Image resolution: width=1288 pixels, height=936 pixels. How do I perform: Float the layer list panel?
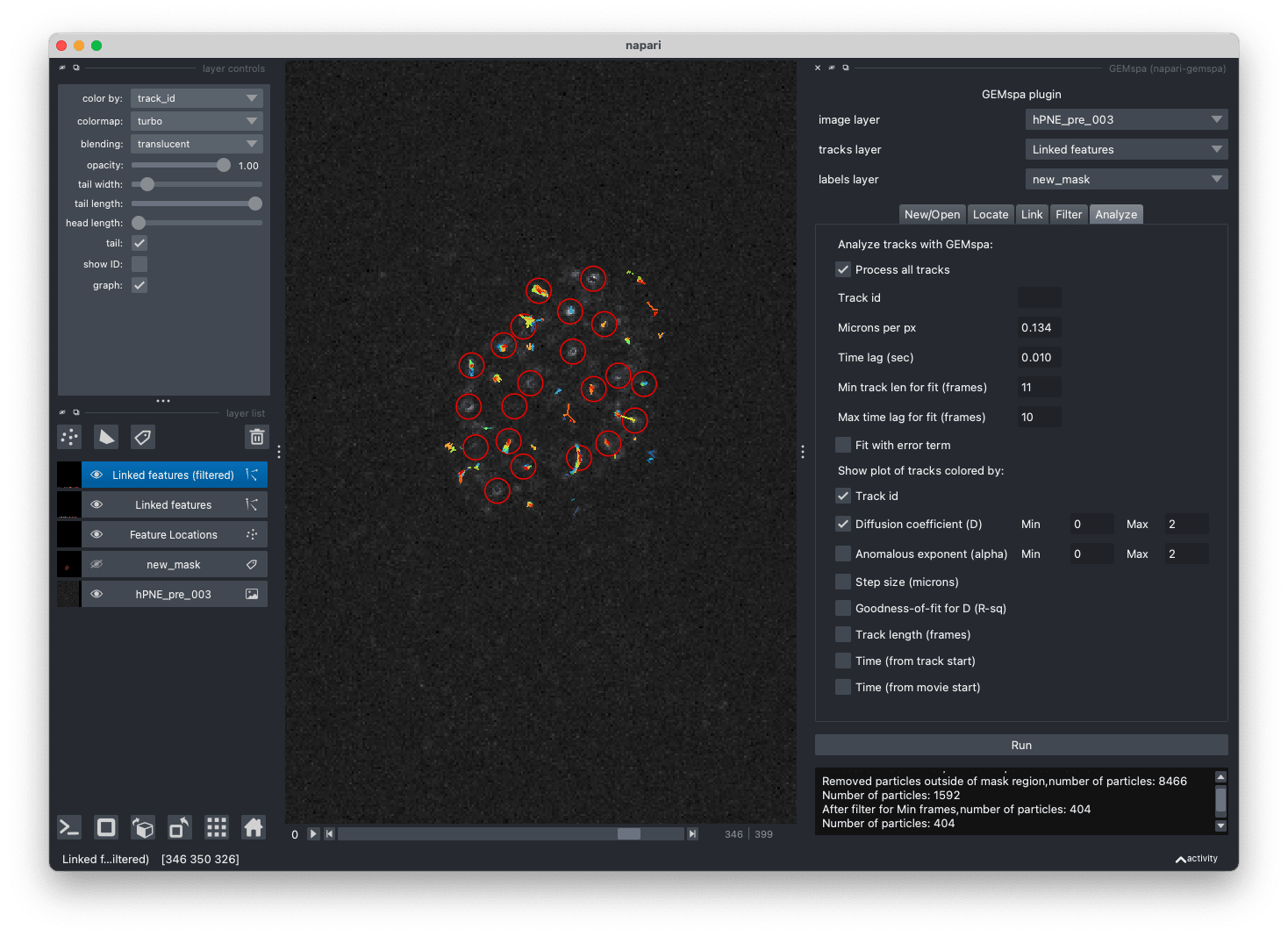(x=76, y=412)
